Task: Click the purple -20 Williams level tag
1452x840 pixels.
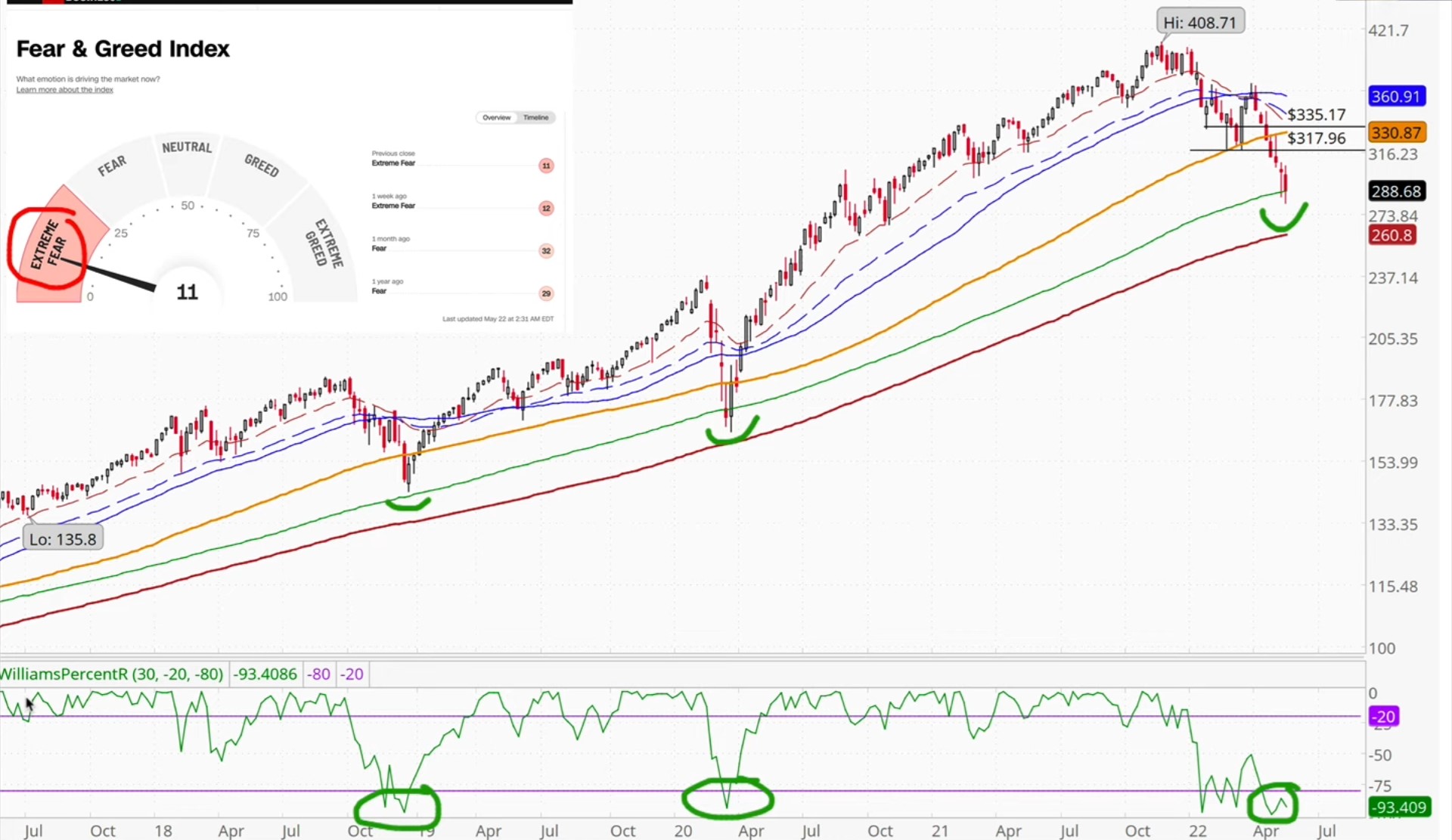Action: (x=1384, y=717)
